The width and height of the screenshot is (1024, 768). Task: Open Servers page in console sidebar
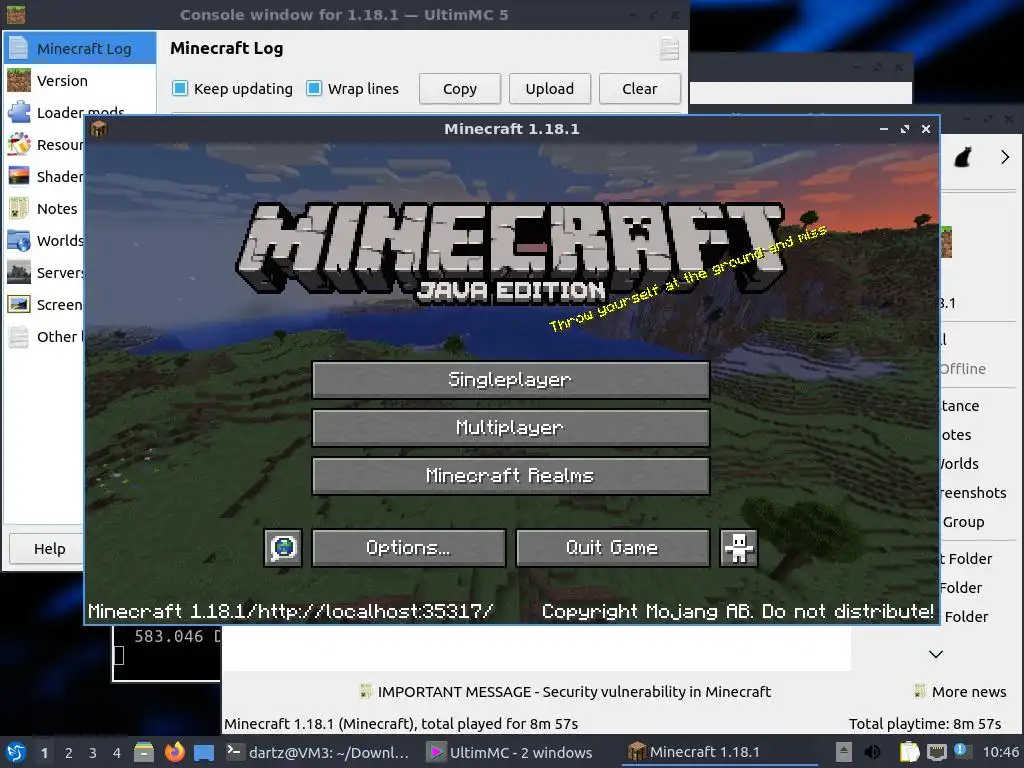pos(44,273)
